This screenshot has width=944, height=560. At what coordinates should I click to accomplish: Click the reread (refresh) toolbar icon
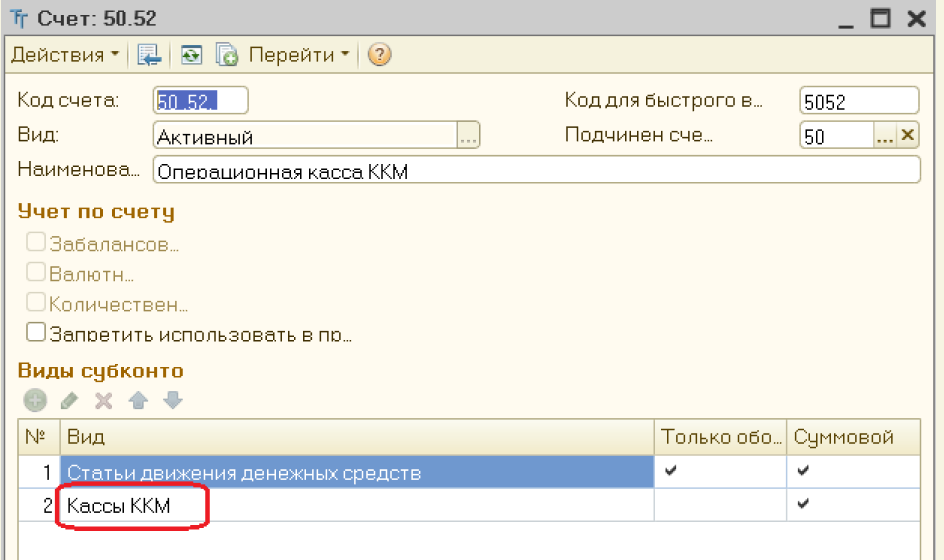(x=190, y=55)
